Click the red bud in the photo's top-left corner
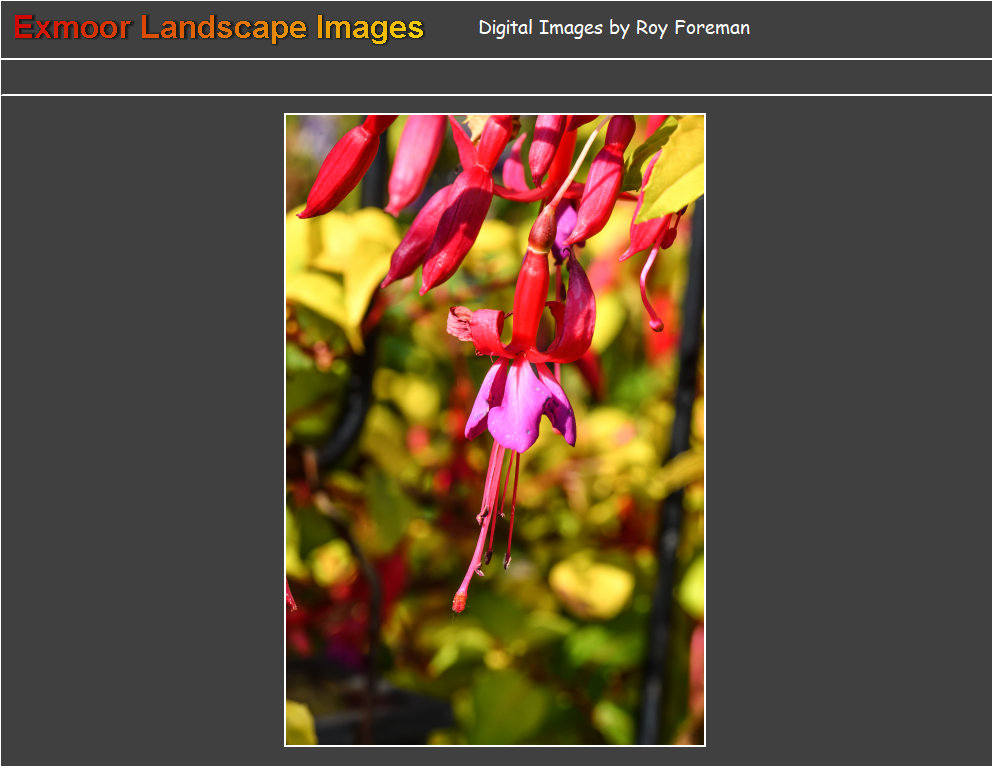993x767 pixels. (340, 170)
